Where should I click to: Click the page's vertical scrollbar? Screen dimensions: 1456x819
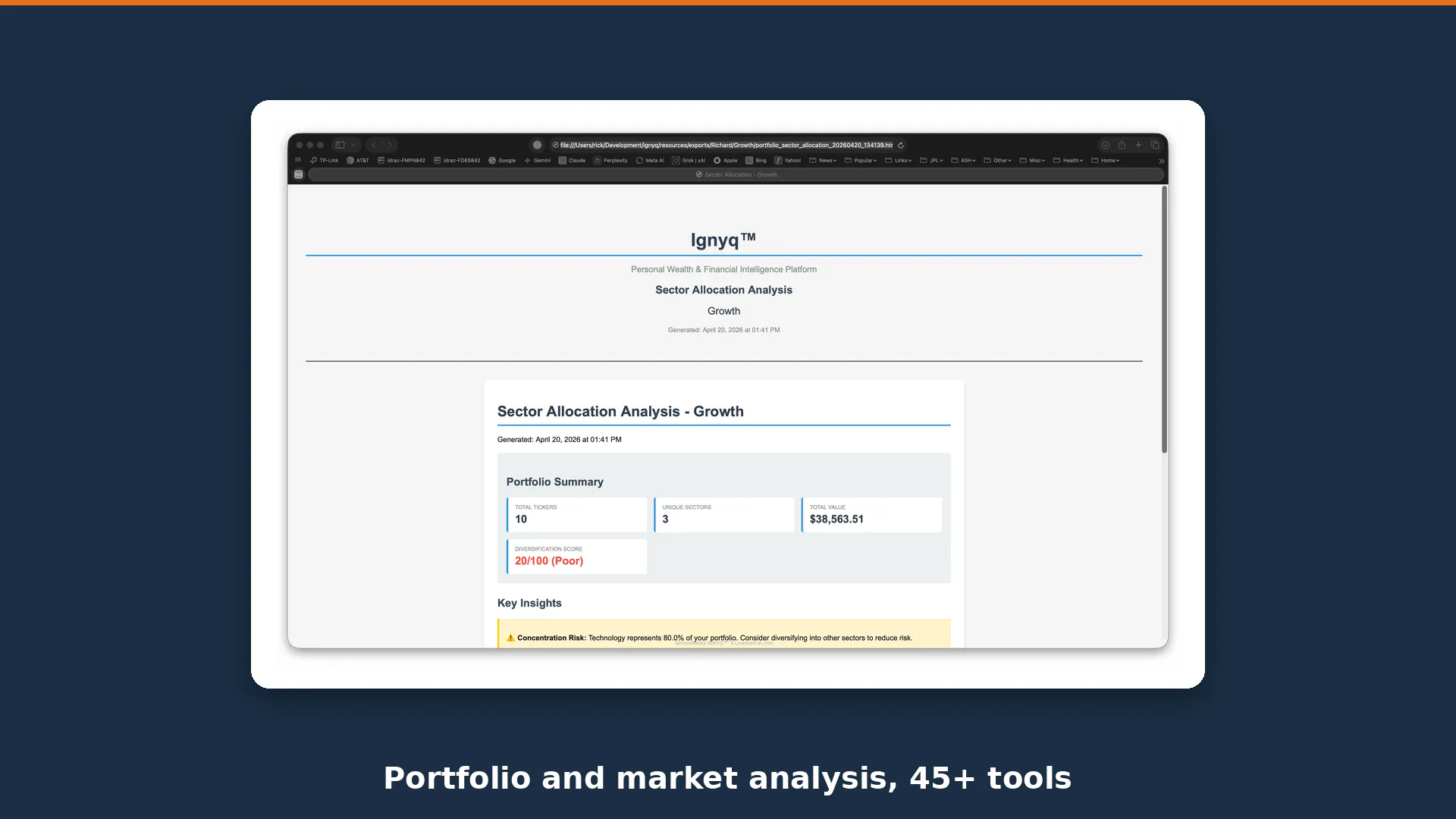[1164, 320]
